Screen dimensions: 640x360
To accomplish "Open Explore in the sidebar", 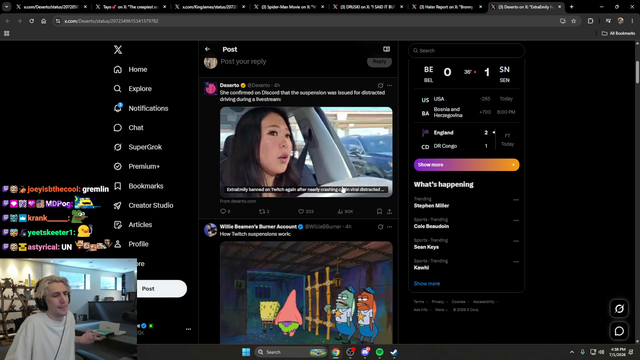I will tap(133, 89).
